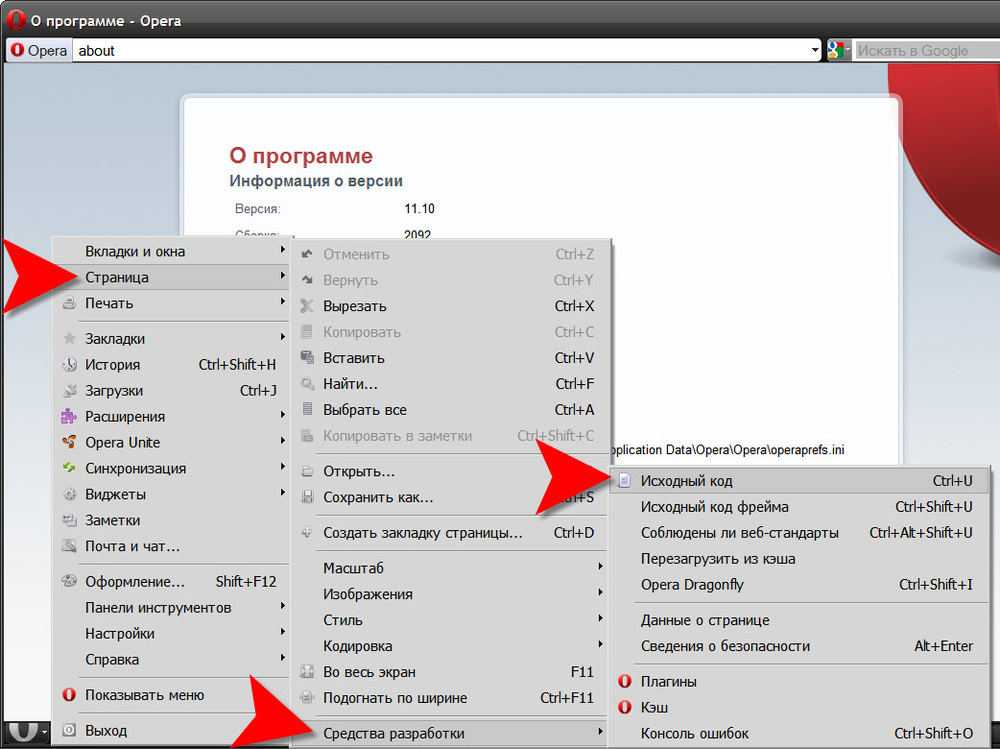Expand the Настройки submenu arrow
1000x749 pixels.
282,632
